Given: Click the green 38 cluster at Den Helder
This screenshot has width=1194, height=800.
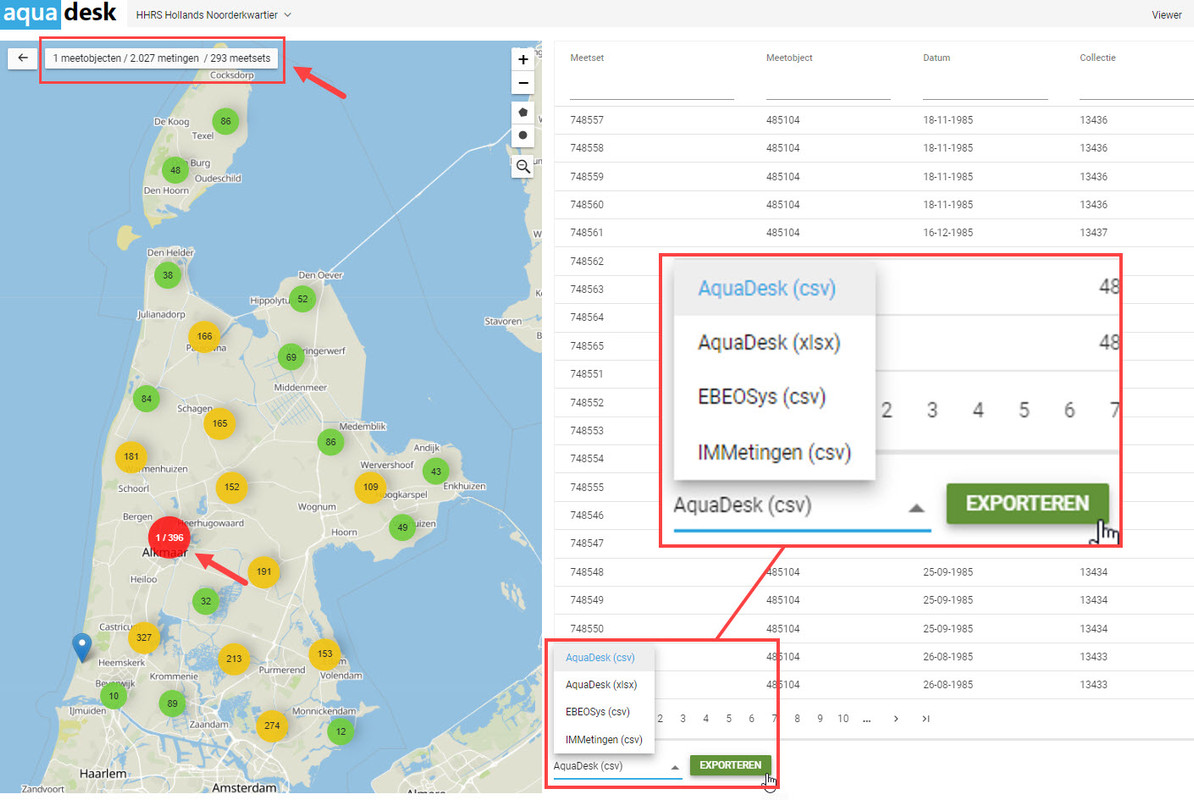Looking at the screenshot, I should pyautogui.click(x=168, y=275).
